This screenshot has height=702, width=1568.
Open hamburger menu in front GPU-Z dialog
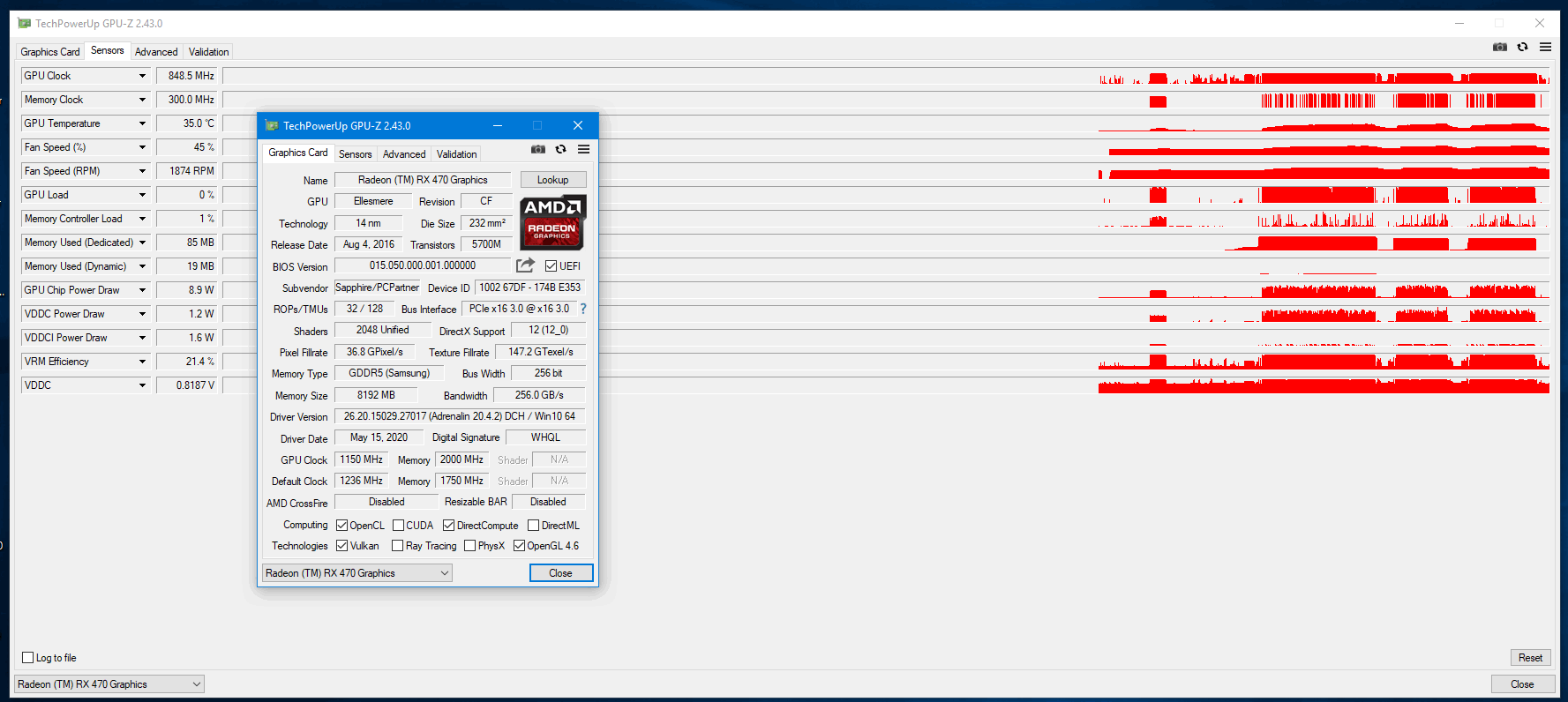[x=583, y=149]
